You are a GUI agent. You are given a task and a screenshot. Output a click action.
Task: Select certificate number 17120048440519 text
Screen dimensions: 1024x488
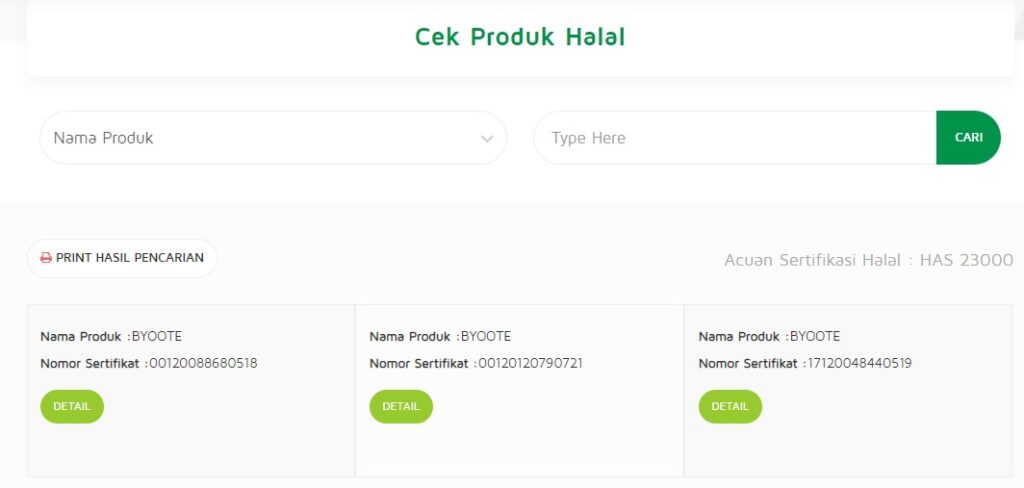(859, 363)
